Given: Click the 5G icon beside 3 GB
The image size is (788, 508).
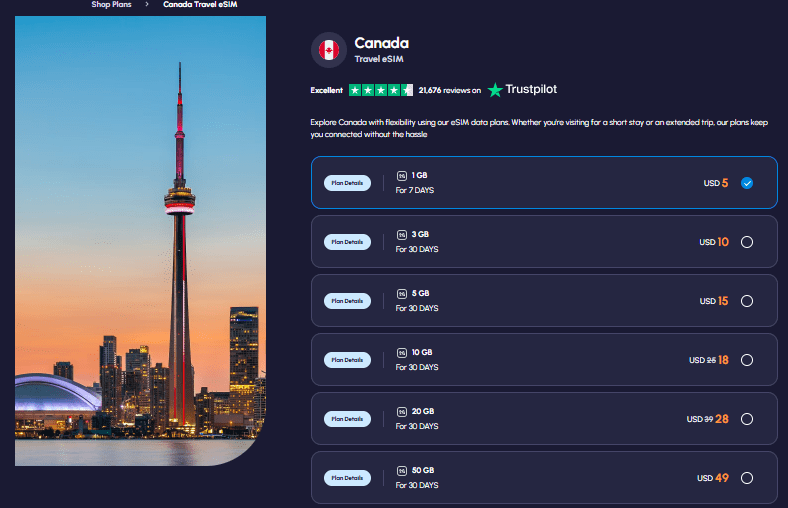Looking at the screenshot, I should 401,235.
